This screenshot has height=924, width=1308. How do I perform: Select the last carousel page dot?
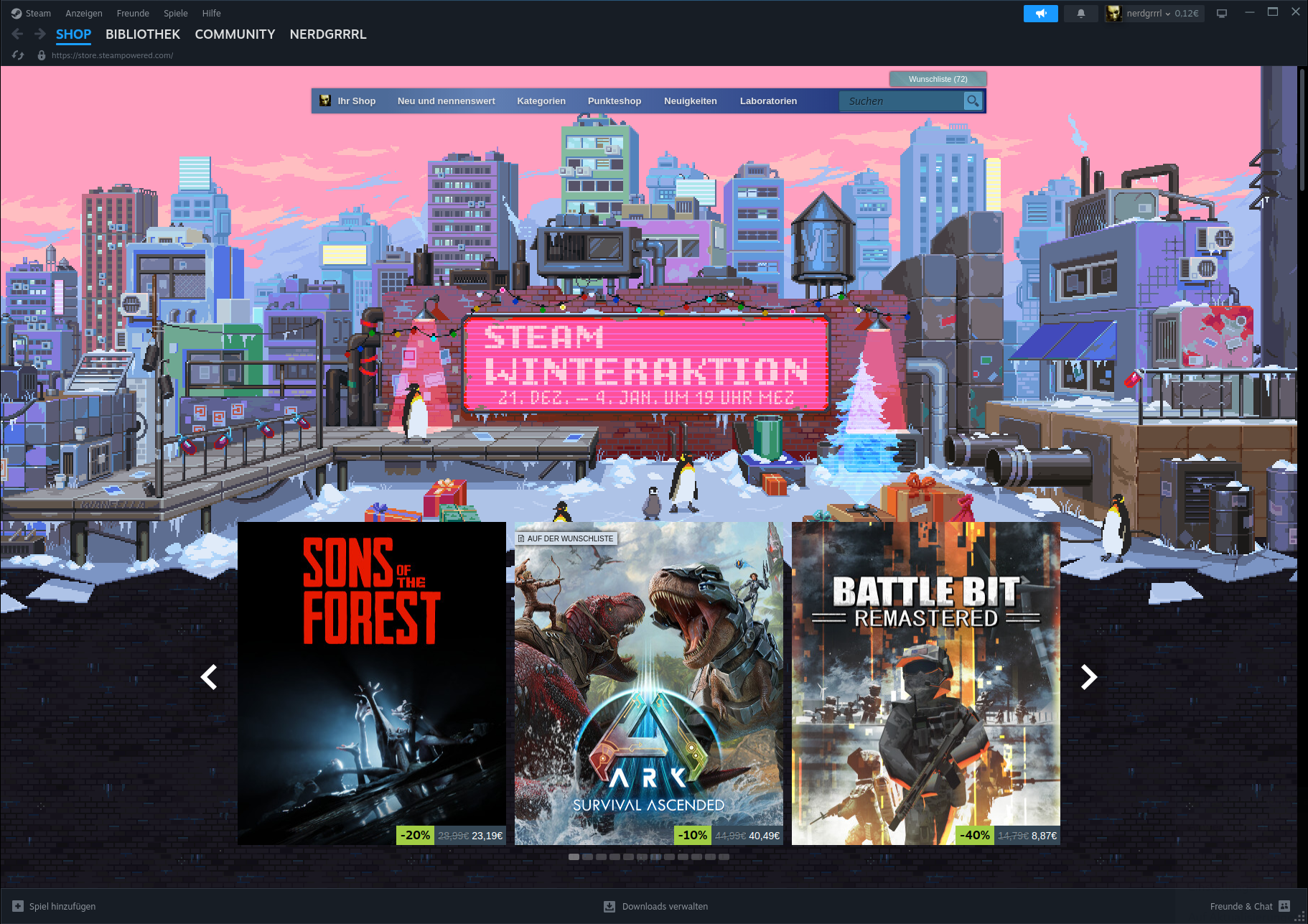click(x=724, y=857)
